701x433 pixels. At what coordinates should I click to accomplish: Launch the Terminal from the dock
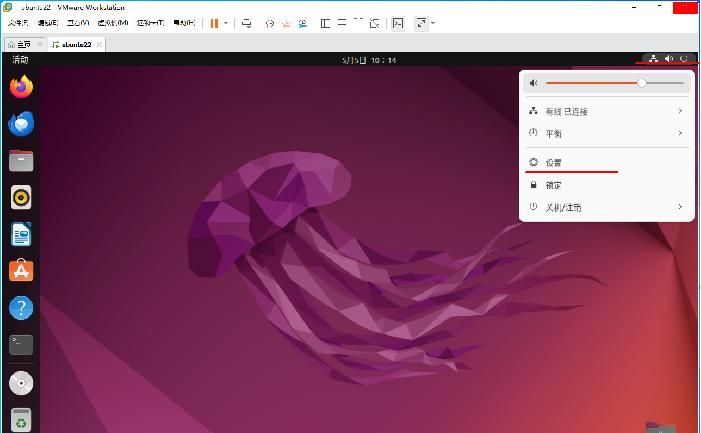tap(21, 345)
